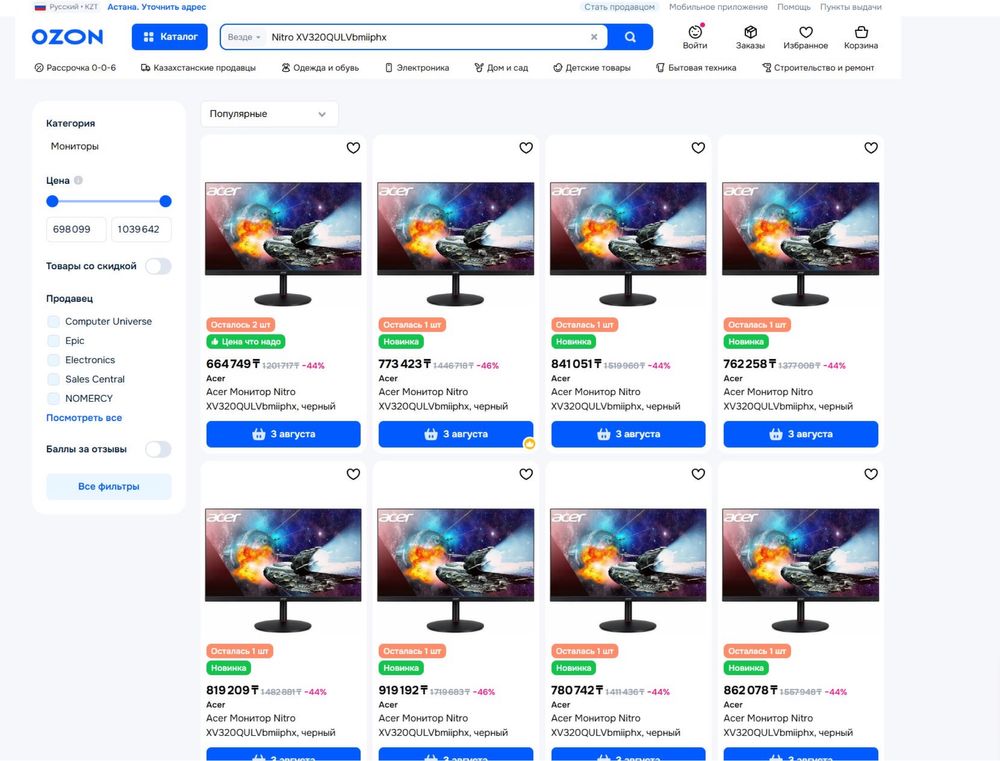Open Детские товары category
The width and height of the screenshot is (1000, 761).
pos(592,68)
